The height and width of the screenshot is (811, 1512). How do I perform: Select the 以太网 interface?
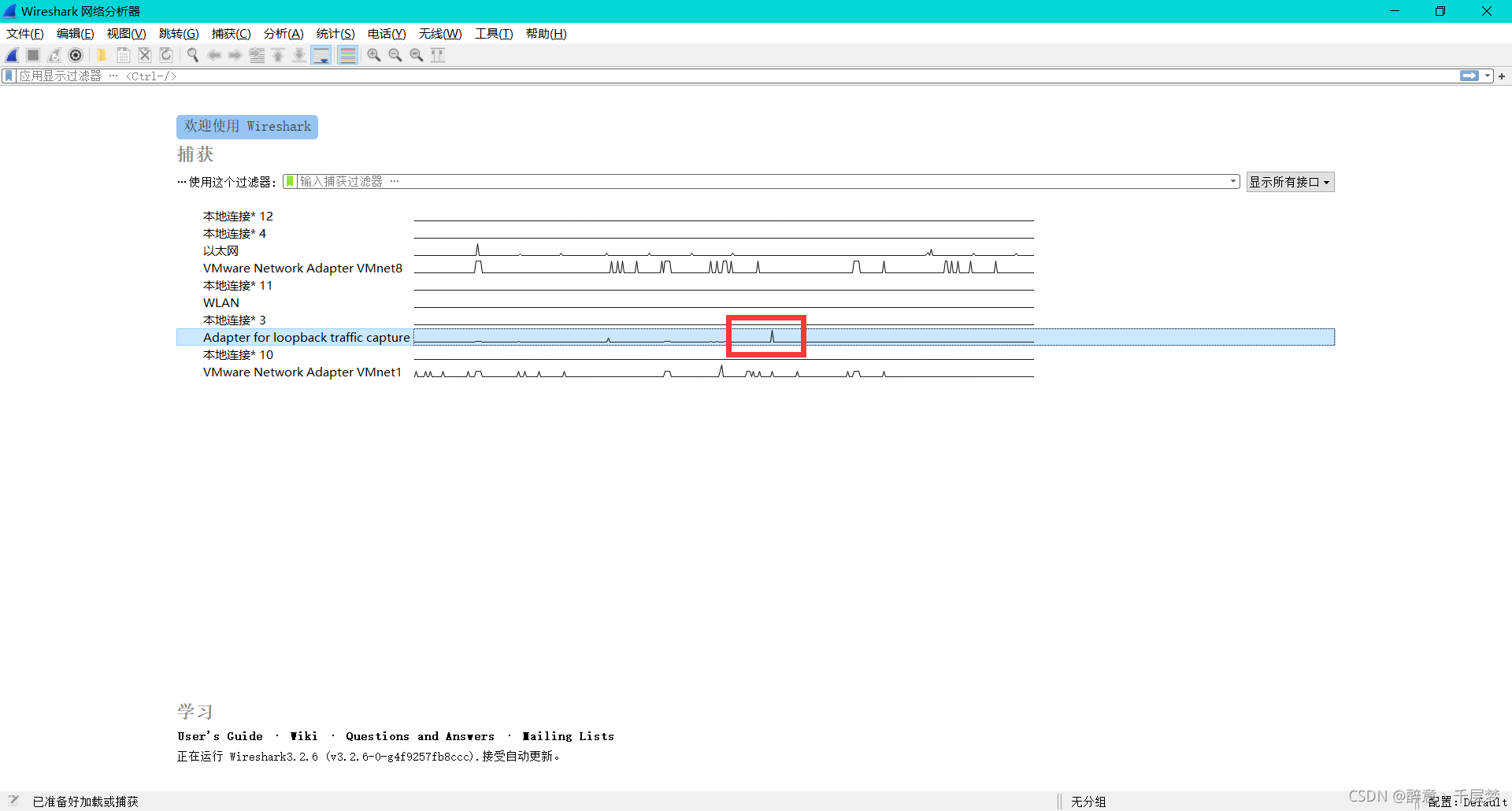pos(220,250)
